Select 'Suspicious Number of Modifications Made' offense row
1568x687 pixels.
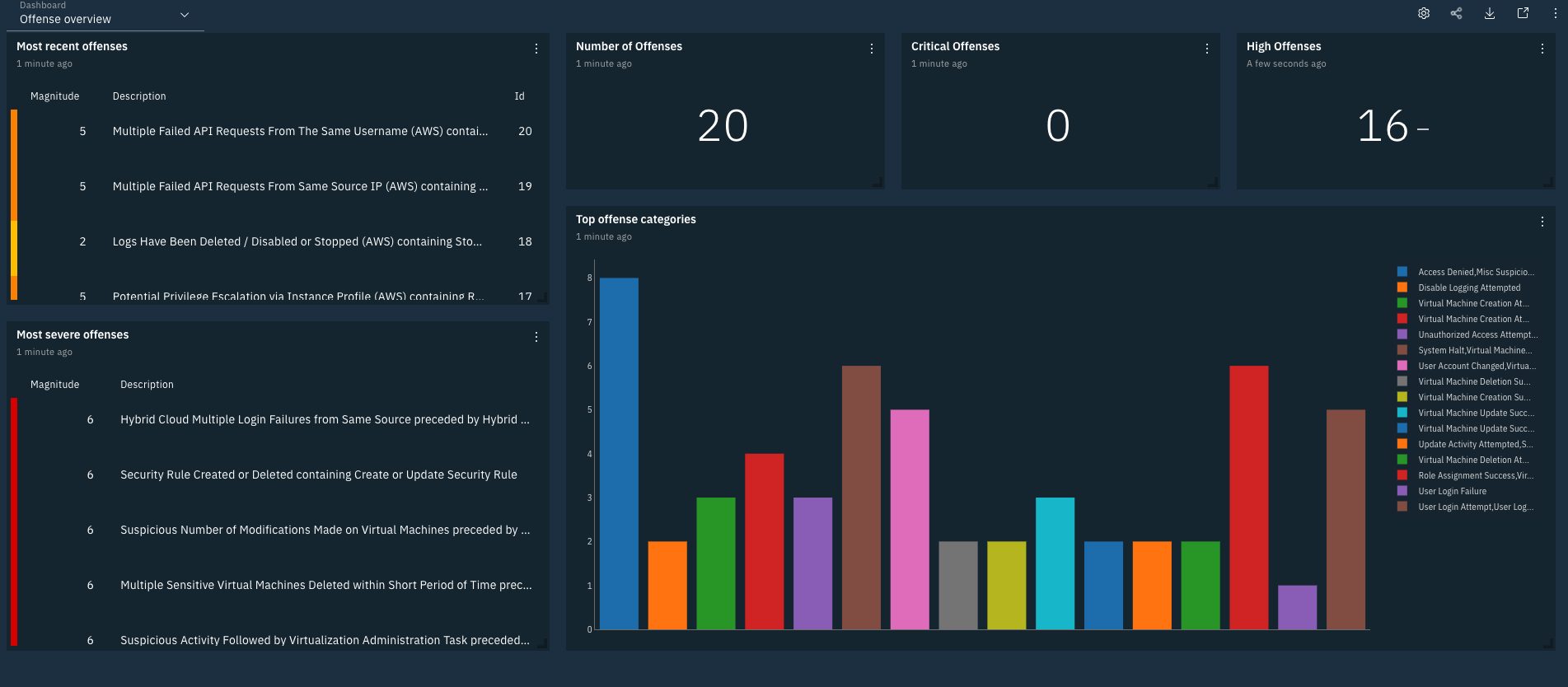click(x=278, y=530)
